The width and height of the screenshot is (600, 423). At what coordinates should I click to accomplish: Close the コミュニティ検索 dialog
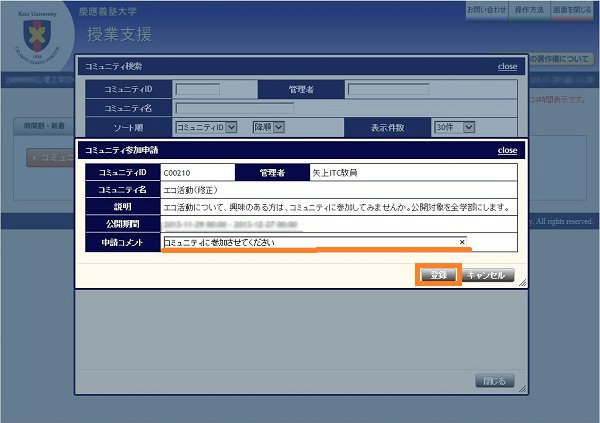coord(507,67)
